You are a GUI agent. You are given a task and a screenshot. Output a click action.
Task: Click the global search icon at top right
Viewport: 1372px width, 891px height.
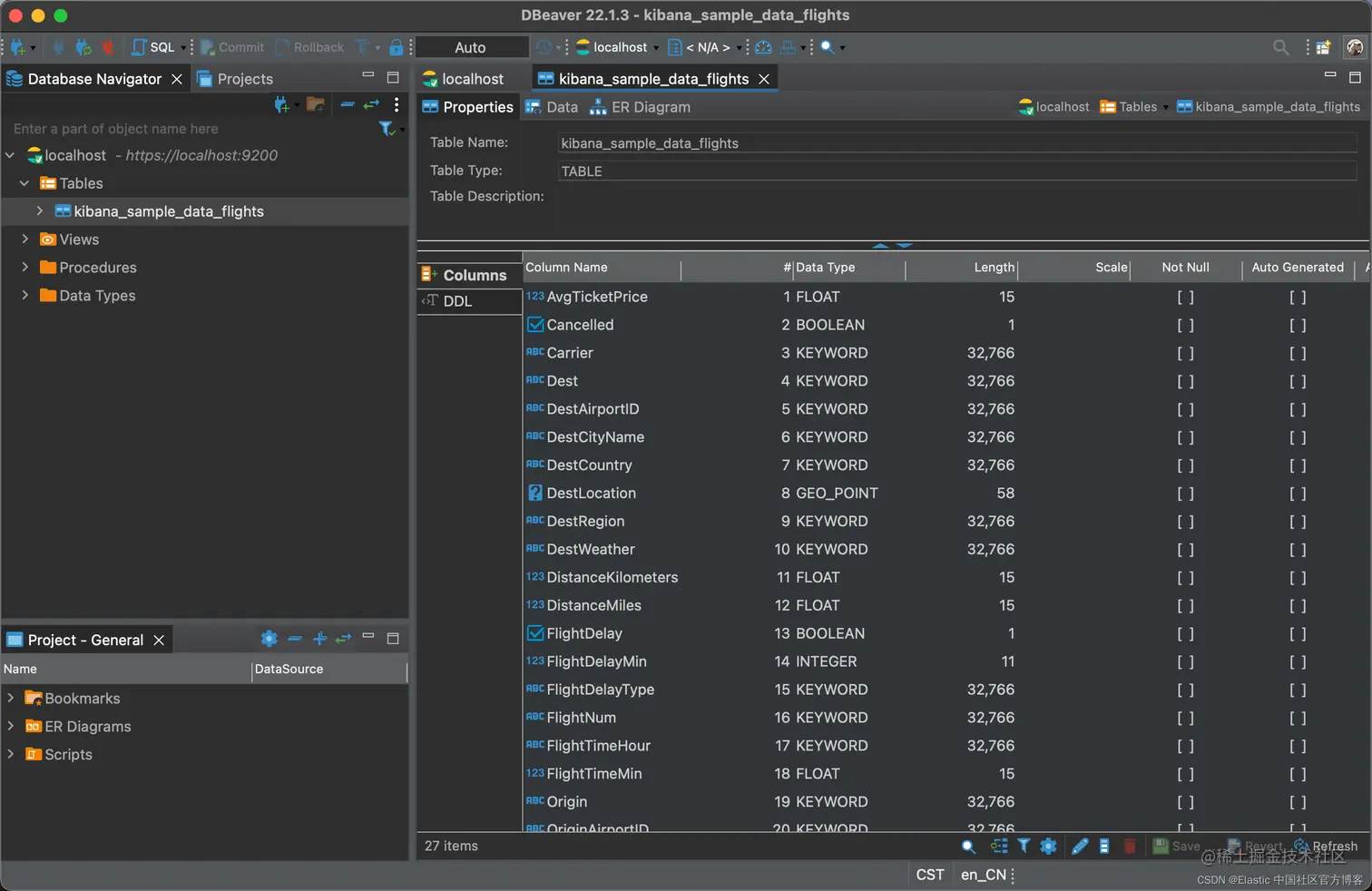[1280, 47]
